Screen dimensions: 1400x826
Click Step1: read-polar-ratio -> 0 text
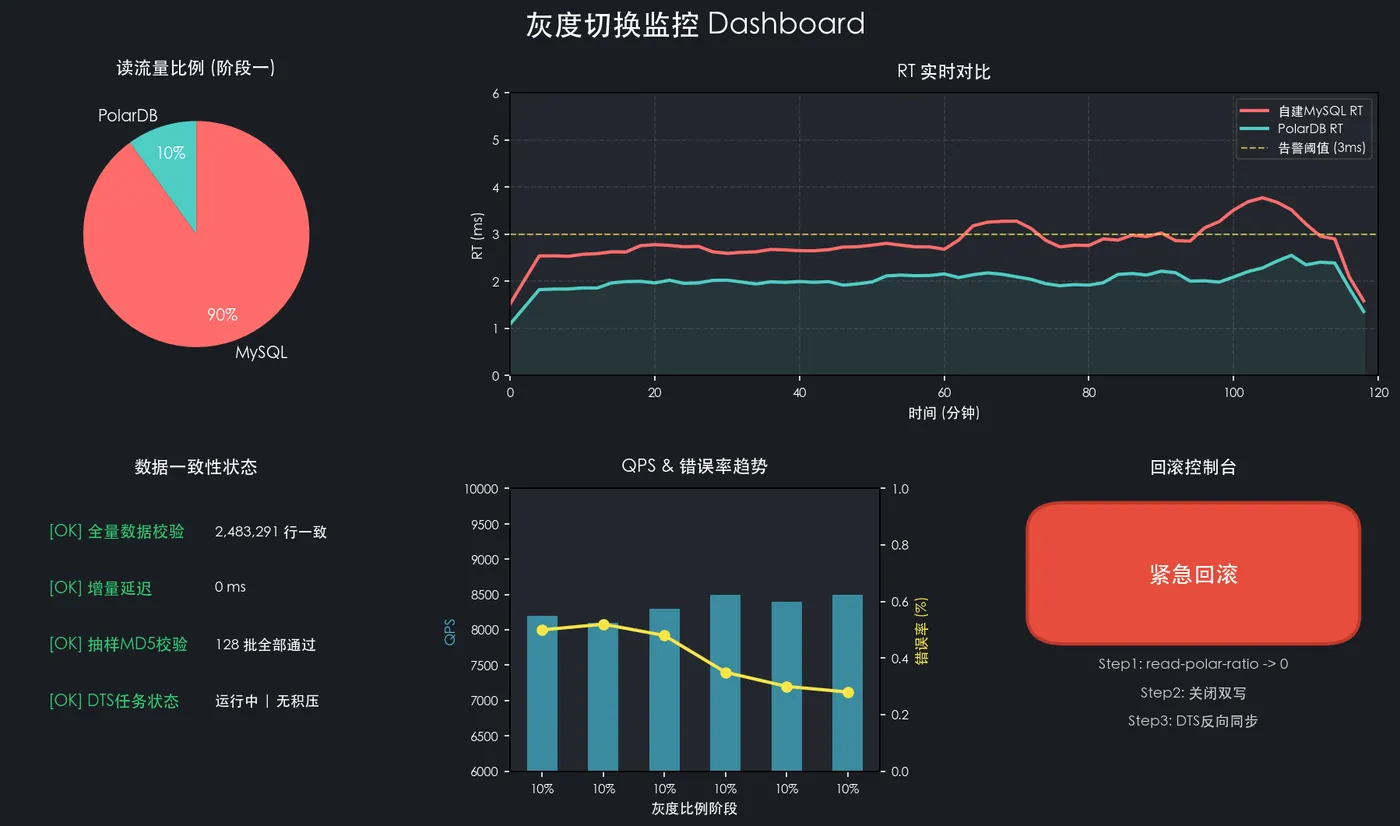1193,664
